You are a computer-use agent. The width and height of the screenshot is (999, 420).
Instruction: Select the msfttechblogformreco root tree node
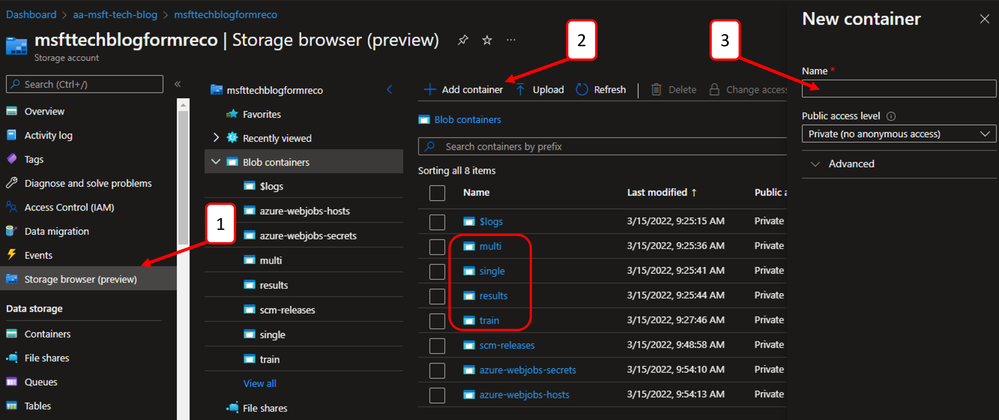275,91
